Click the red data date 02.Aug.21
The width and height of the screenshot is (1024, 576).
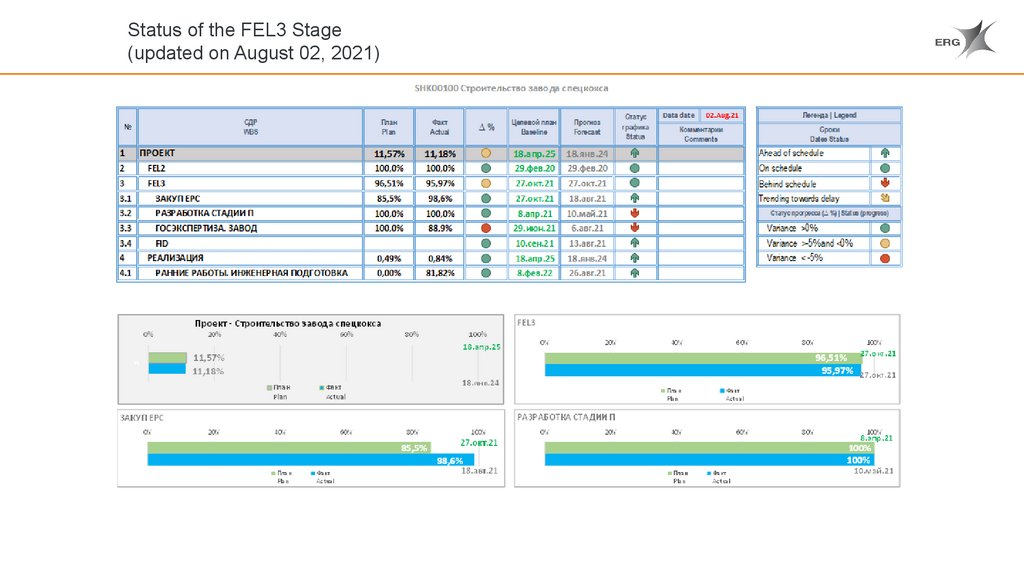[722, 116]
